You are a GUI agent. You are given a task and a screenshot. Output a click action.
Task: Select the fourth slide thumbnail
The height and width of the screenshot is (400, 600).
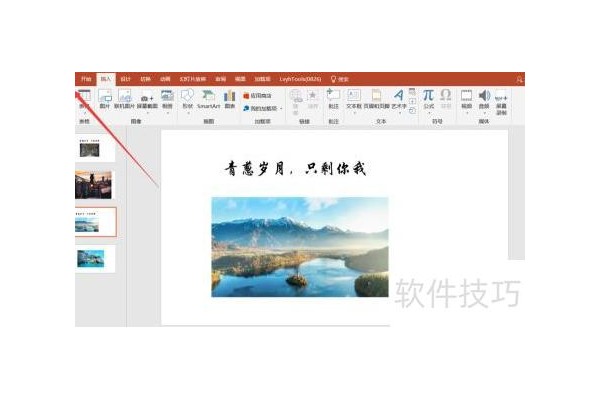95,258
